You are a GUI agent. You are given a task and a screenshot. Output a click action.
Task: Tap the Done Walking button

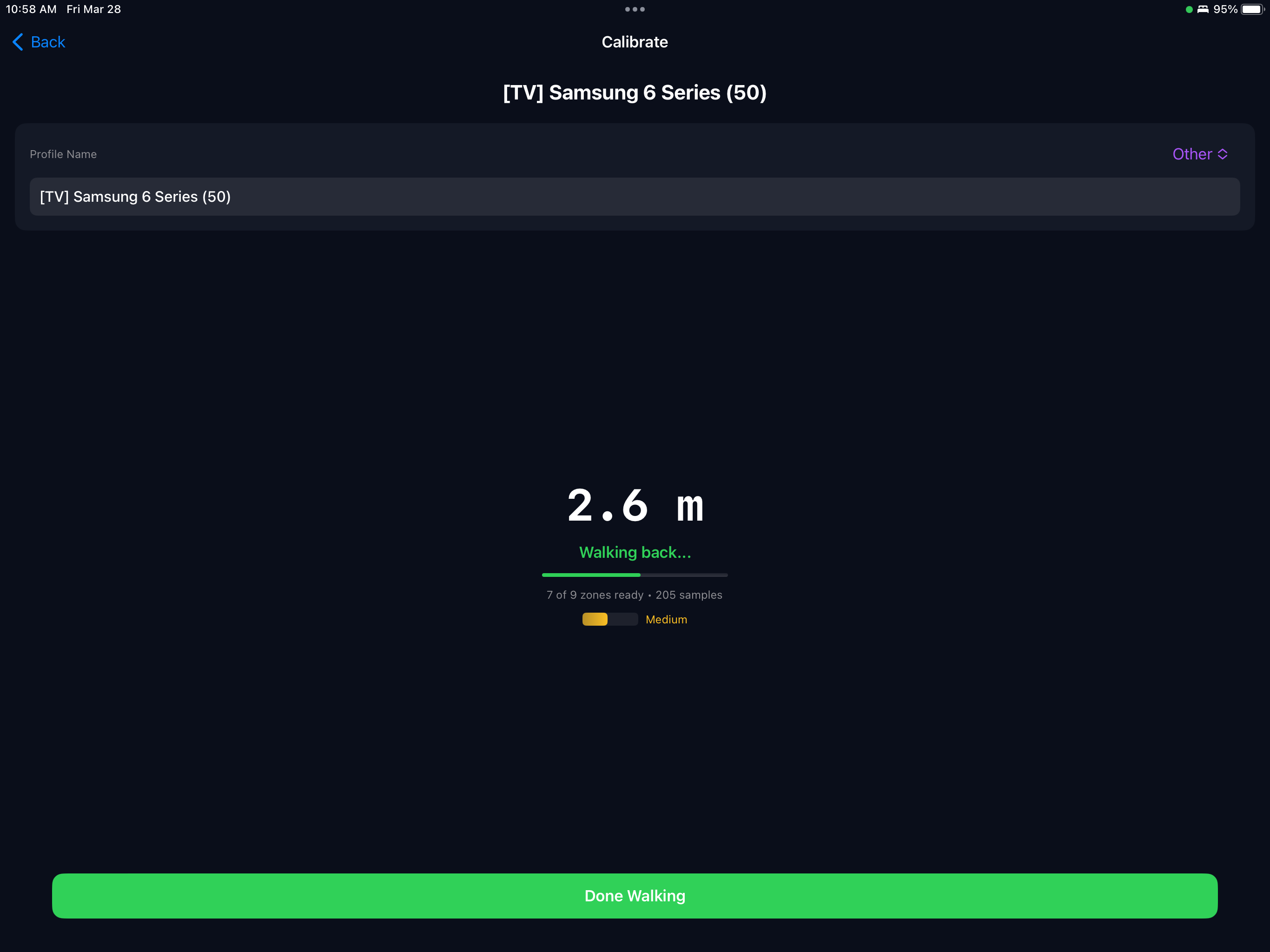tap(635, 896)
